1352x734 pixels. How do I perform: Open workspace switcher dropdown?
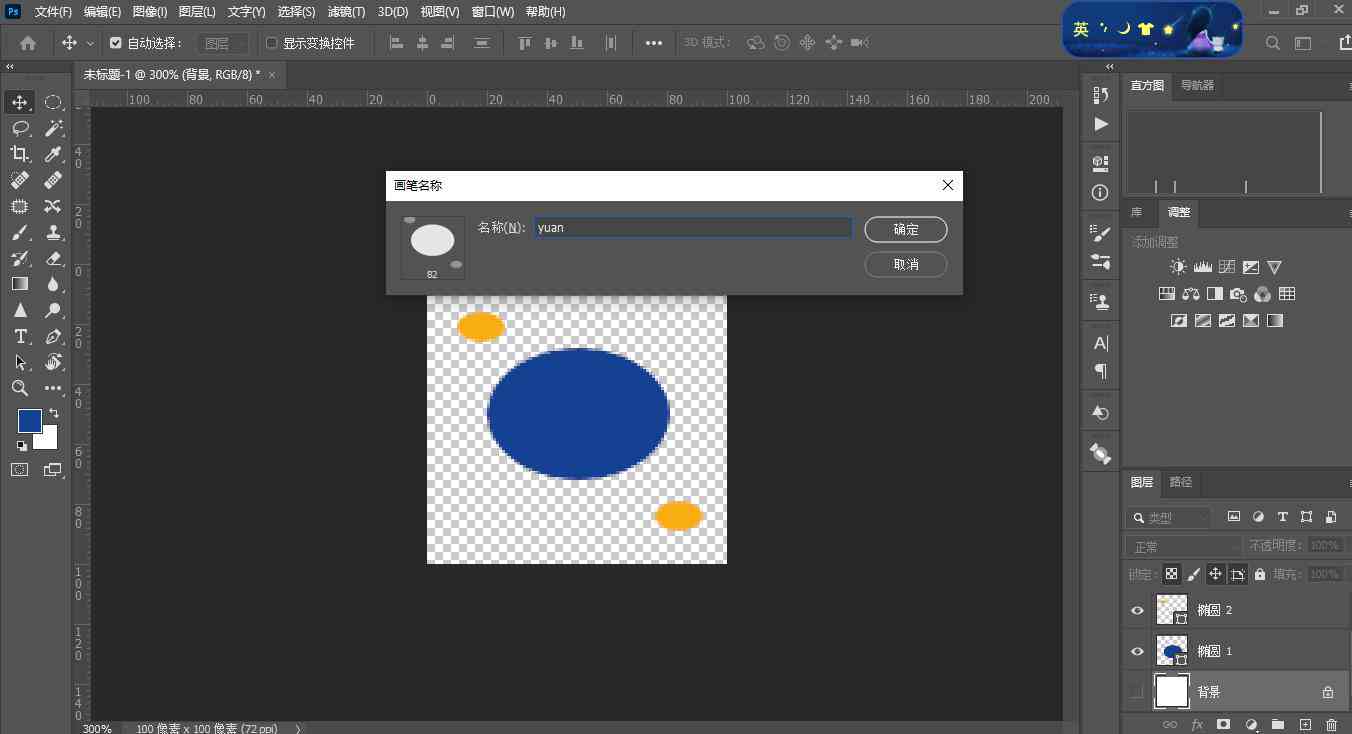(x=1303, y=43)
